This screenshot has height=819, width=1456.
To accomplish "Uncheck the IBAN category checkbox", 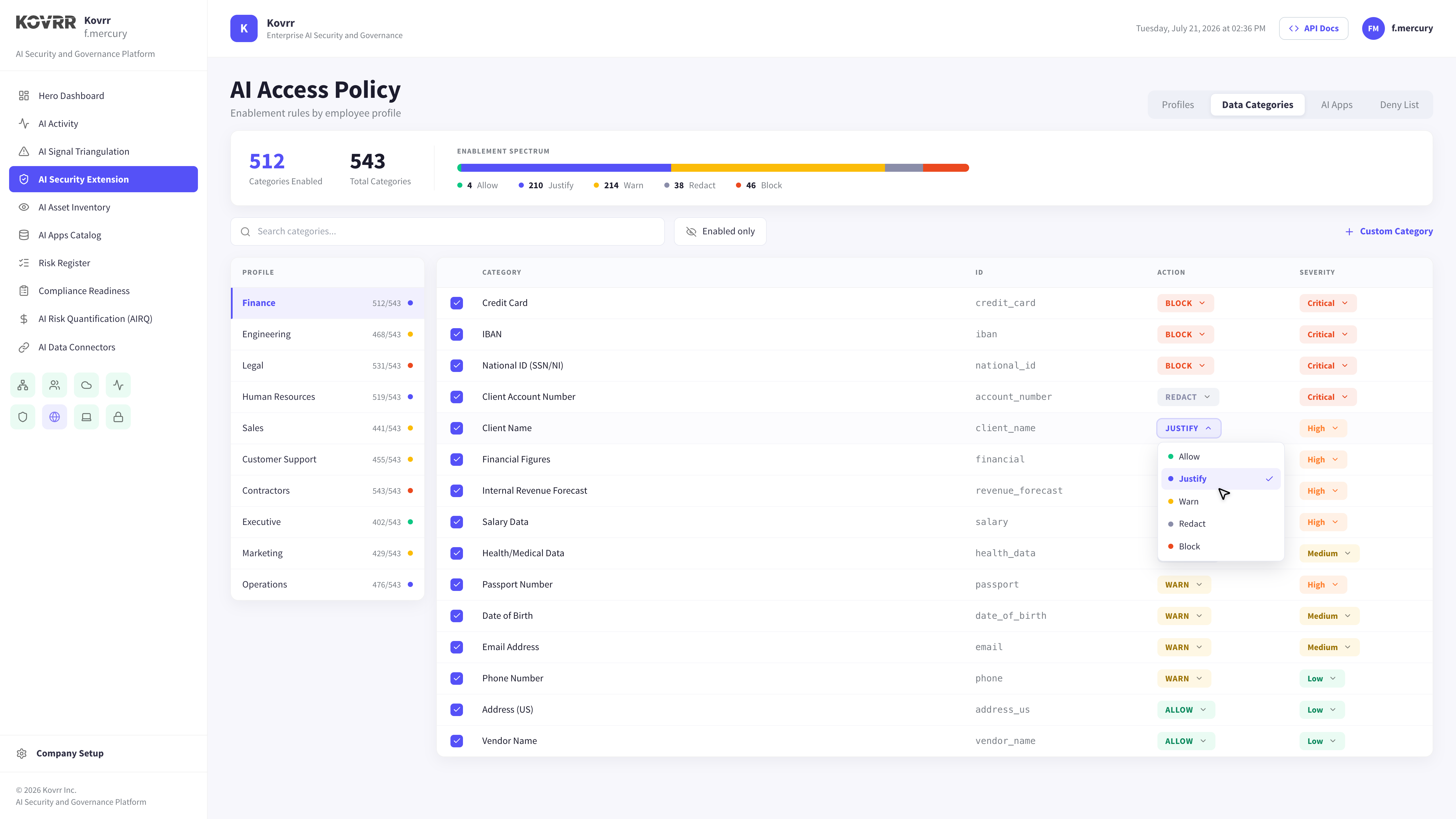I will [x=457, y=334].
